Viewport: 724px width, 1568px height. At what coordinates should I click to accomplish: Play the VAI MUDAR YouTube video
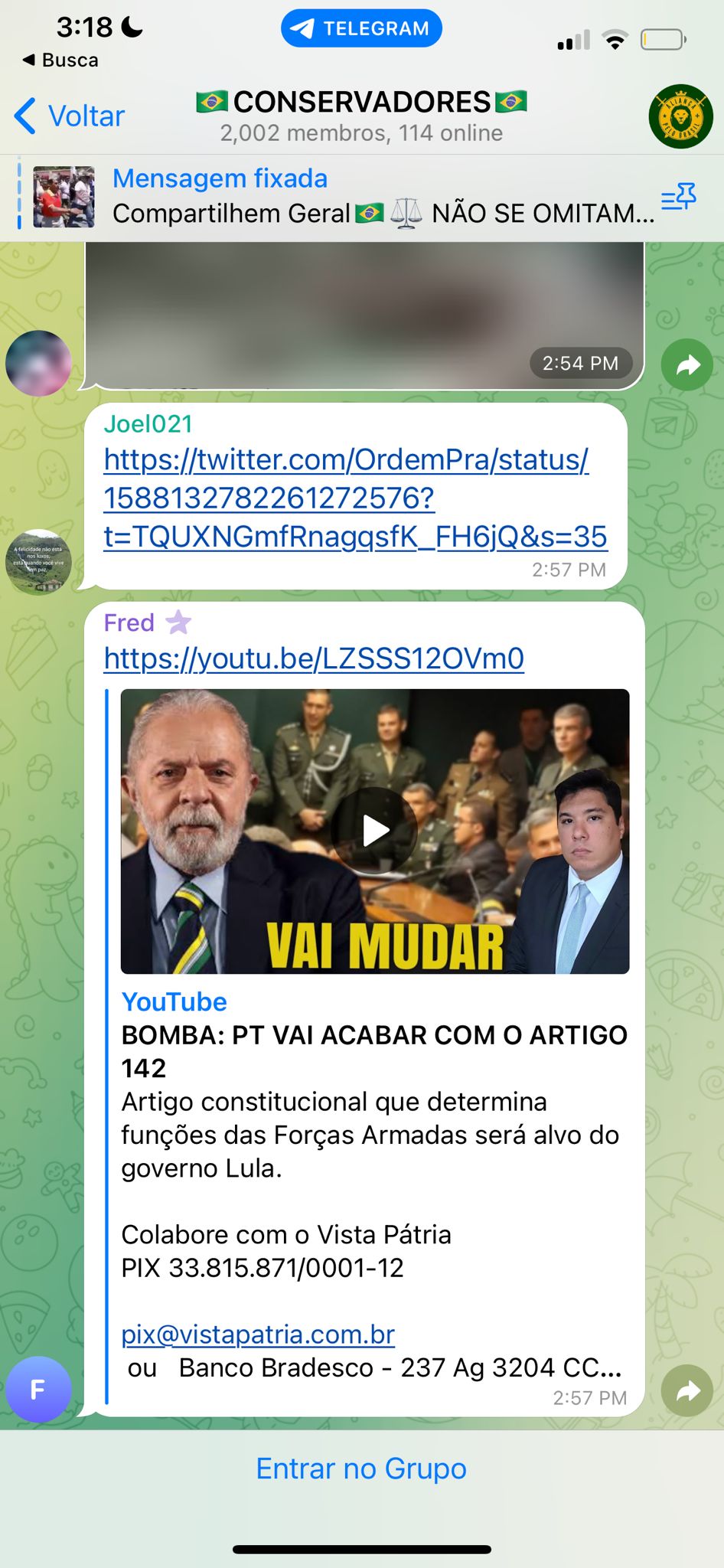(x=375, y=831)
